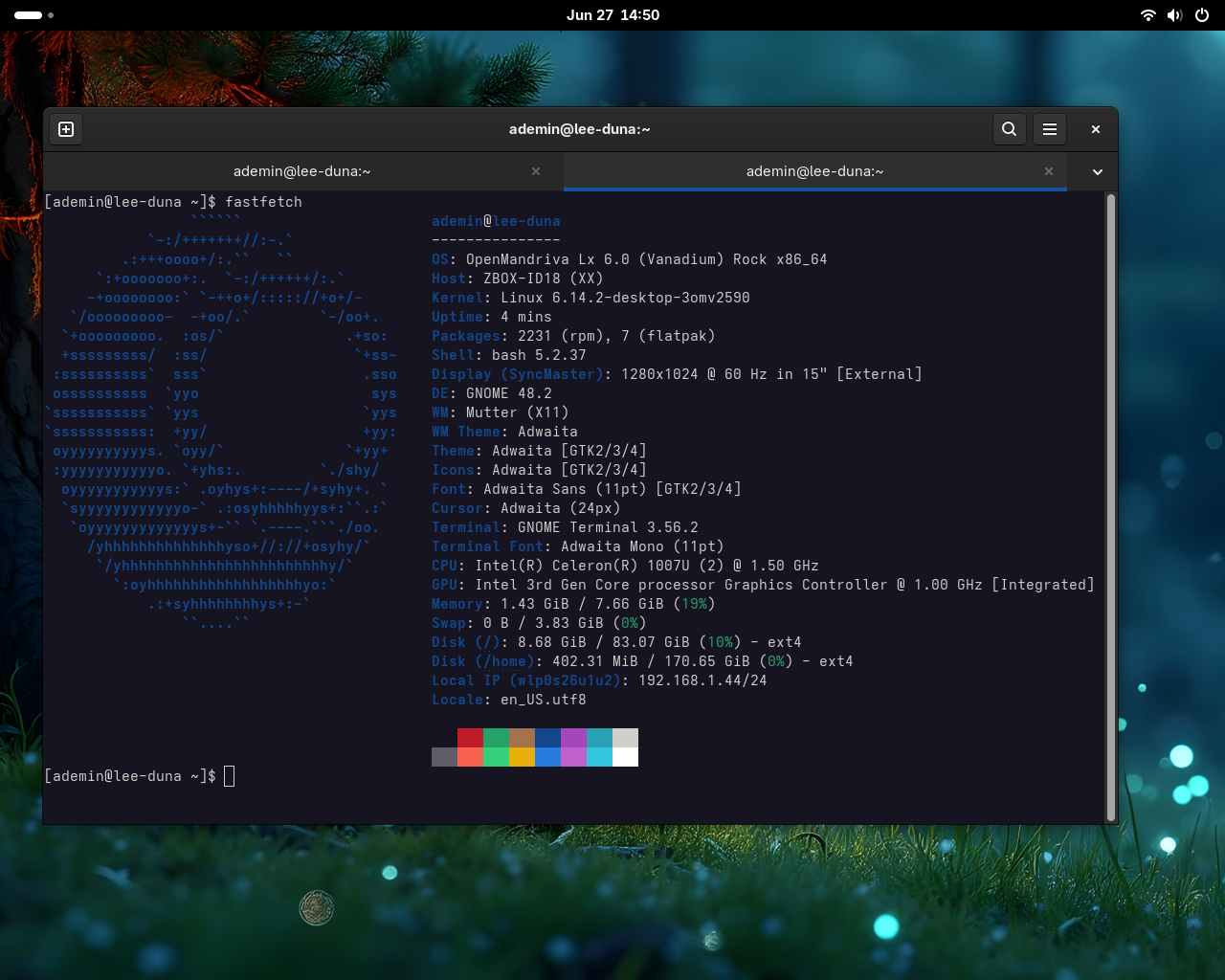This screenshot has width=1225, height=980.
Task: Click the GPU 'Graphics Controller' line
Action: click(x=763, y=585)
